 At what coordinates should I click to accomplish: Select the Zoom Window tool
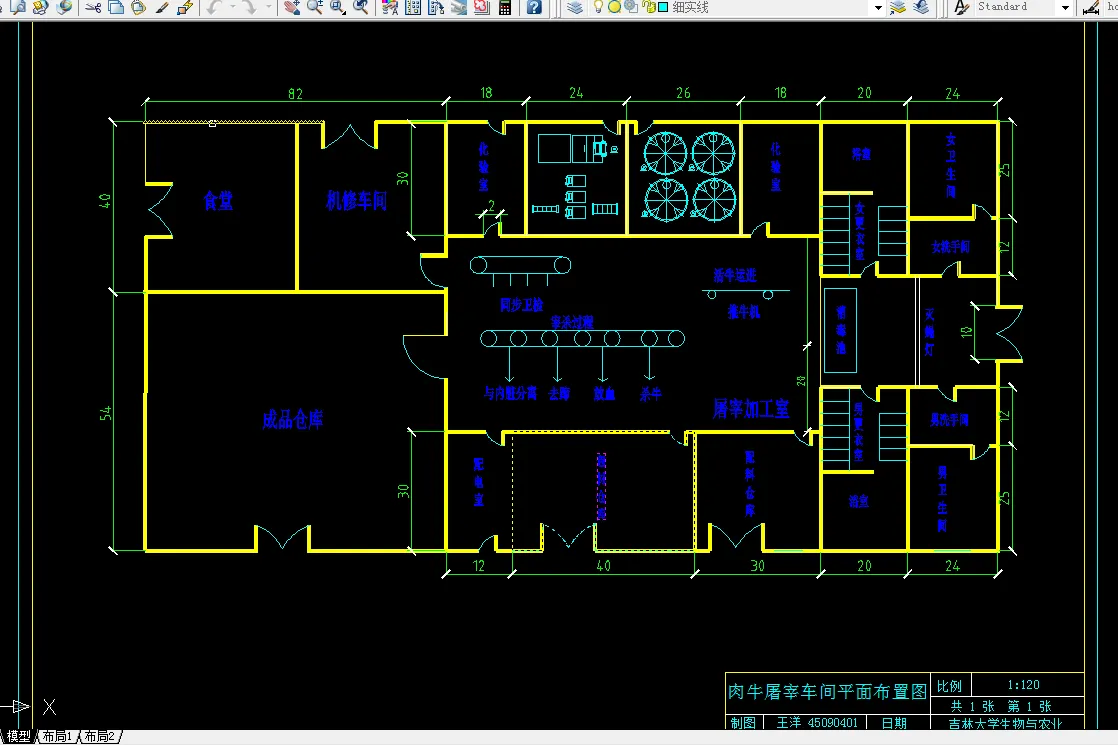tap(337, 7)
